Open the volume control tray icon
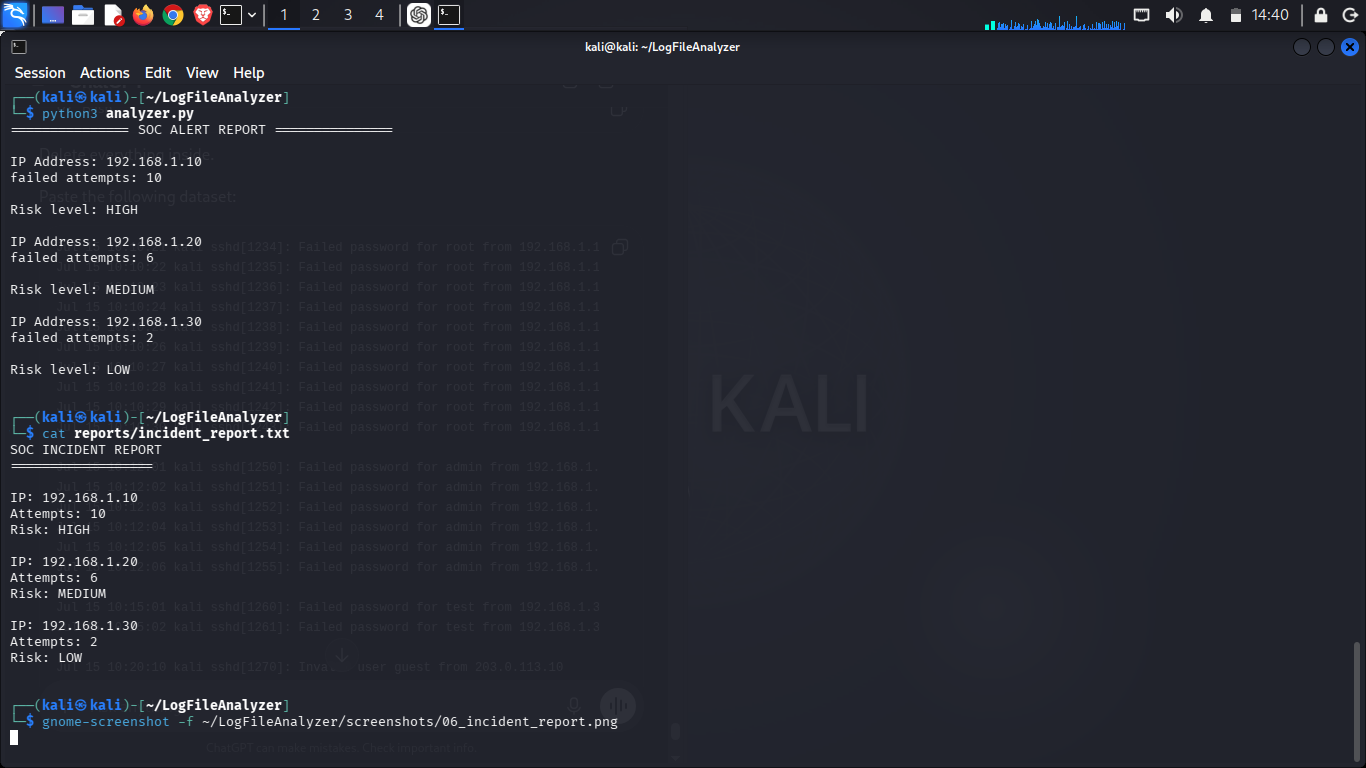Image resolution: width=1366 pixels, height=768 pixels. pyautogui.click(x=1174, y=15)
